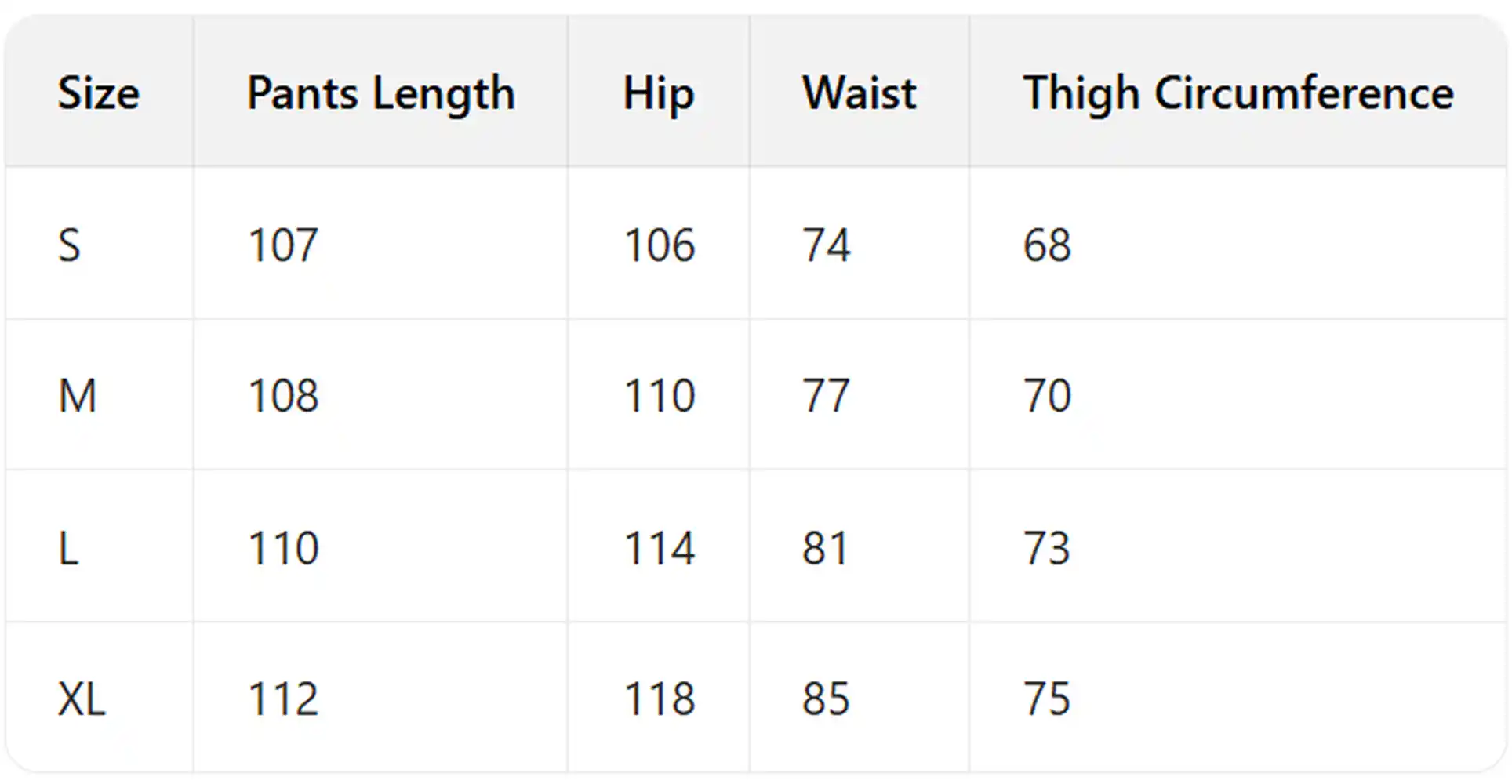The height and width of the screenshot is (784, 1512).
Task: Click pants length value 108
Action: (x=283, y=395)
